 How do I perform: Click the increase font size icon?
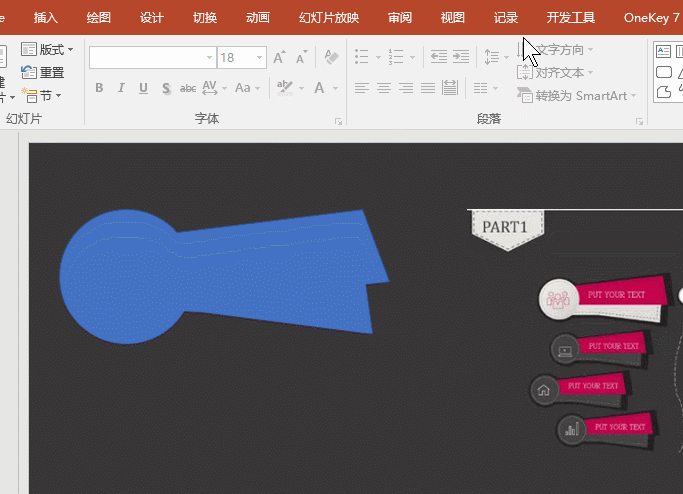(280, 57)
